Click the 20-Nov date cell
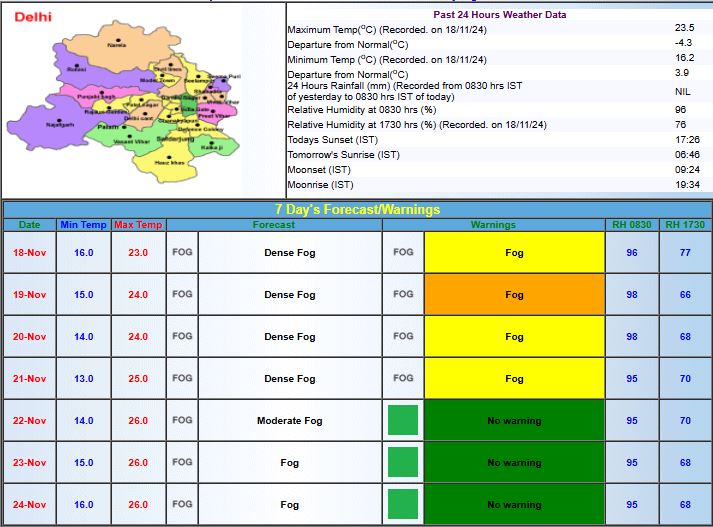Image resolution: width=713 pixels, height=527 pixels. 30,336
